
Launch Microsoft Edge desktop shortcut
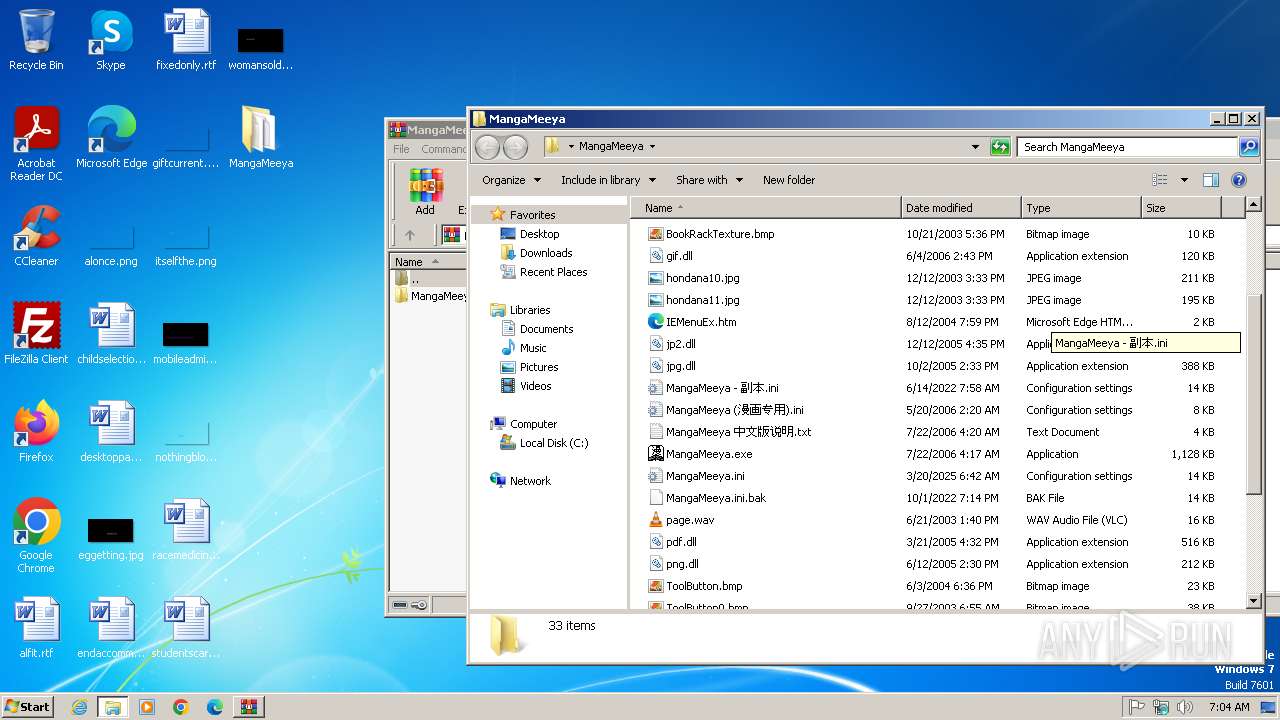click(111, 138)
